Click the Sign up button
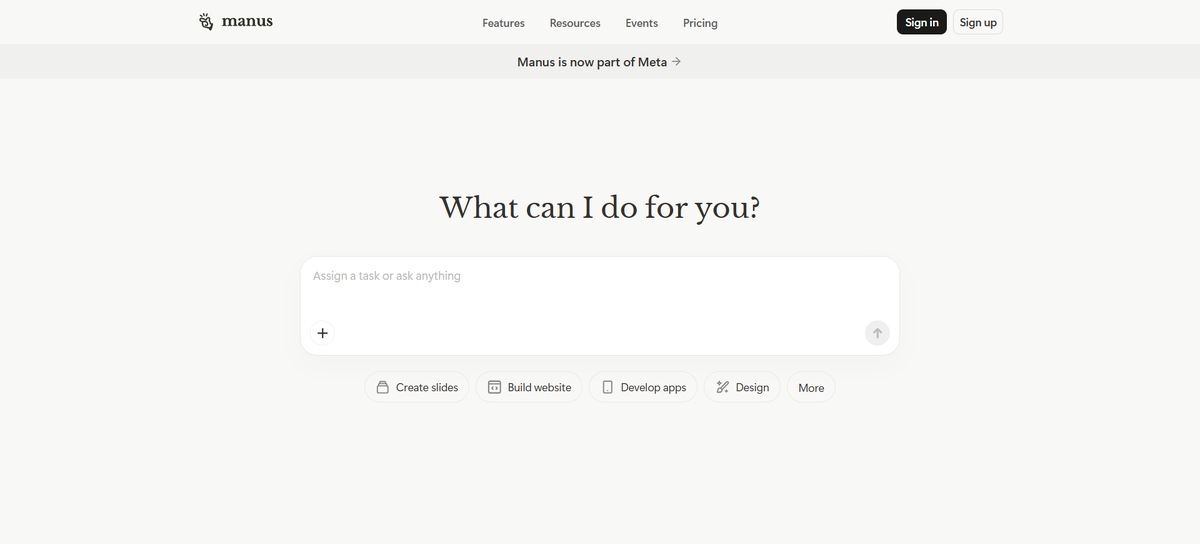 click(978, 22)
